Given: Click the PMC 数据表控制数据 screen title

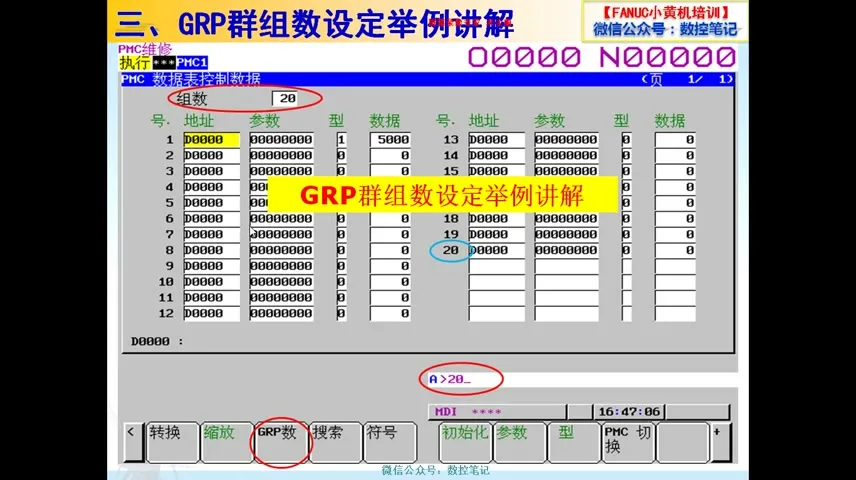Looking at the screenshot, I should tap(191, 79).
